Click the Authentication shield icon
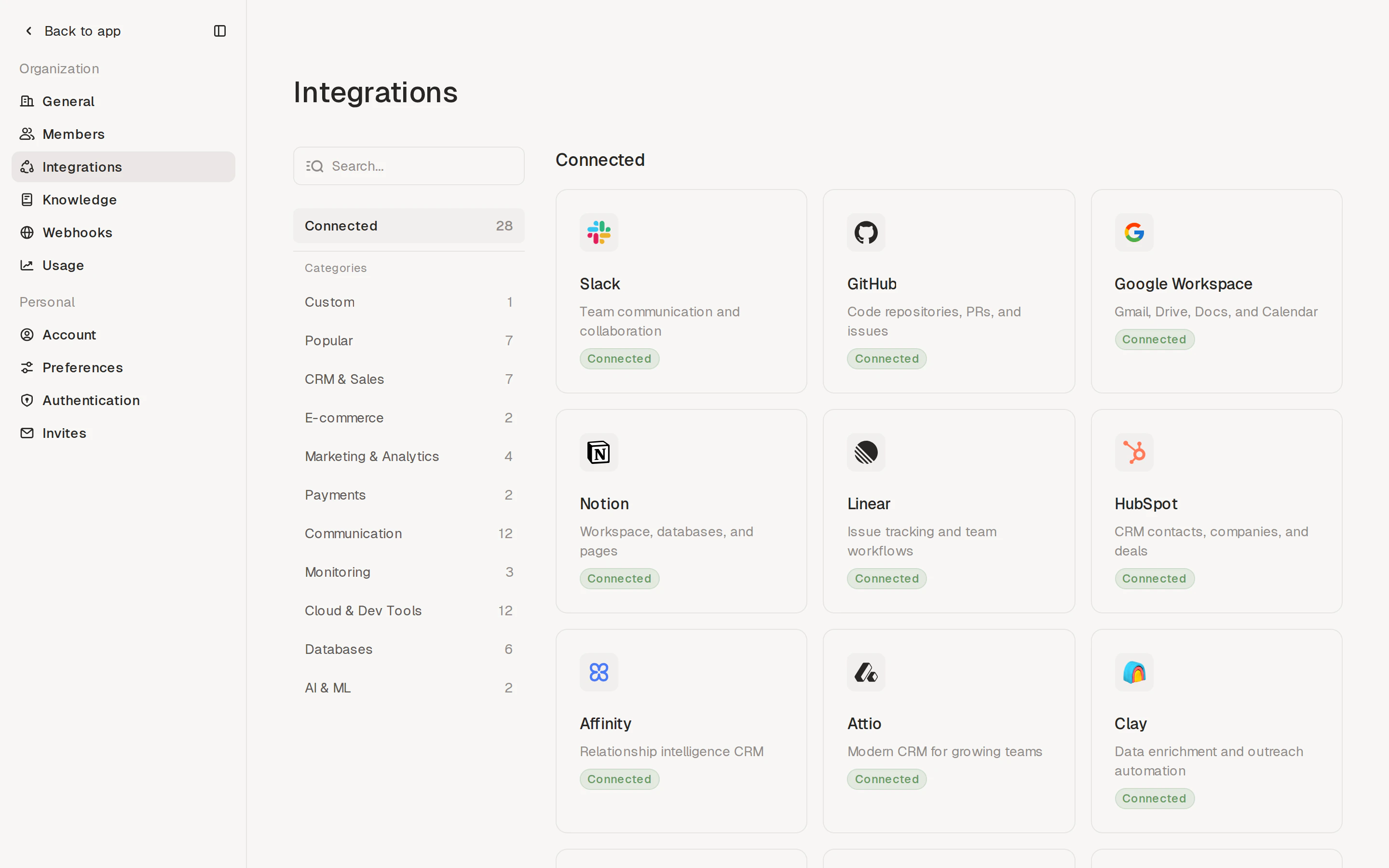The image size is (1389, 868). 27,400
